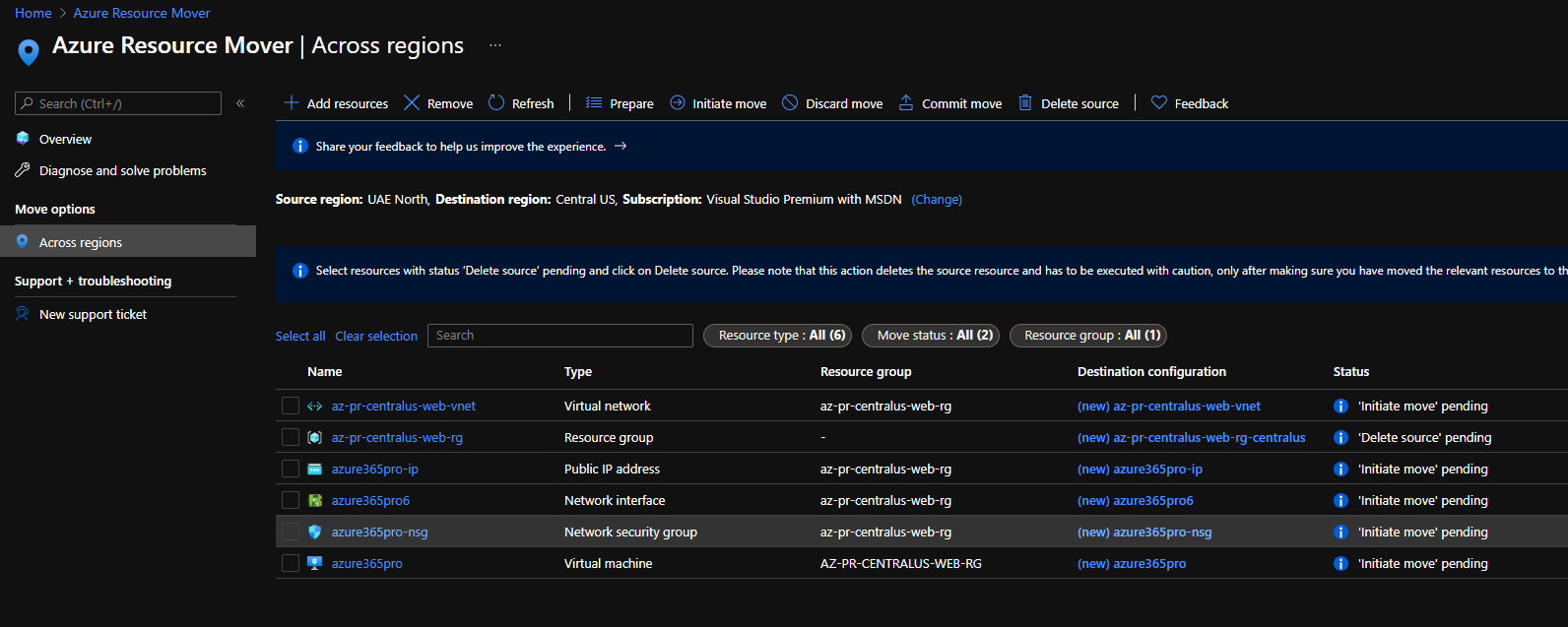Click the network interface icon for azure365pro6
1568x627 pixels.
click(x=315, y=500)
